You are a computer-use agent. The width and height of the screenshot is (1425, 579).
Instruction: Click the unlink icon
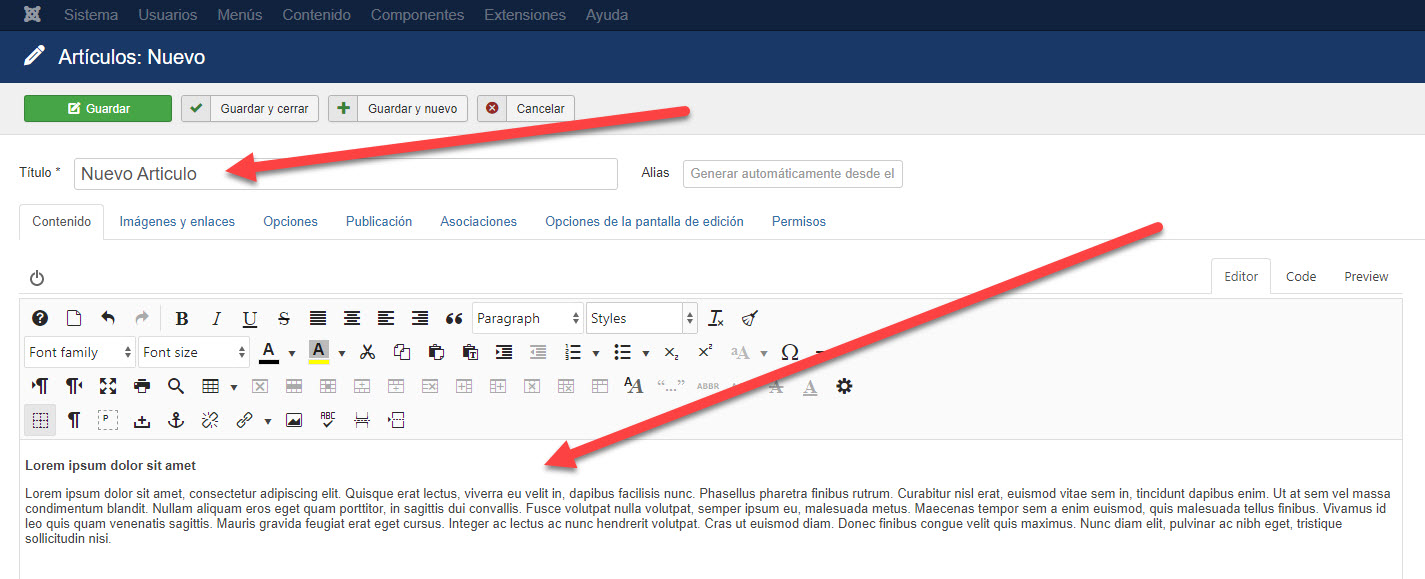coord(210,420)
